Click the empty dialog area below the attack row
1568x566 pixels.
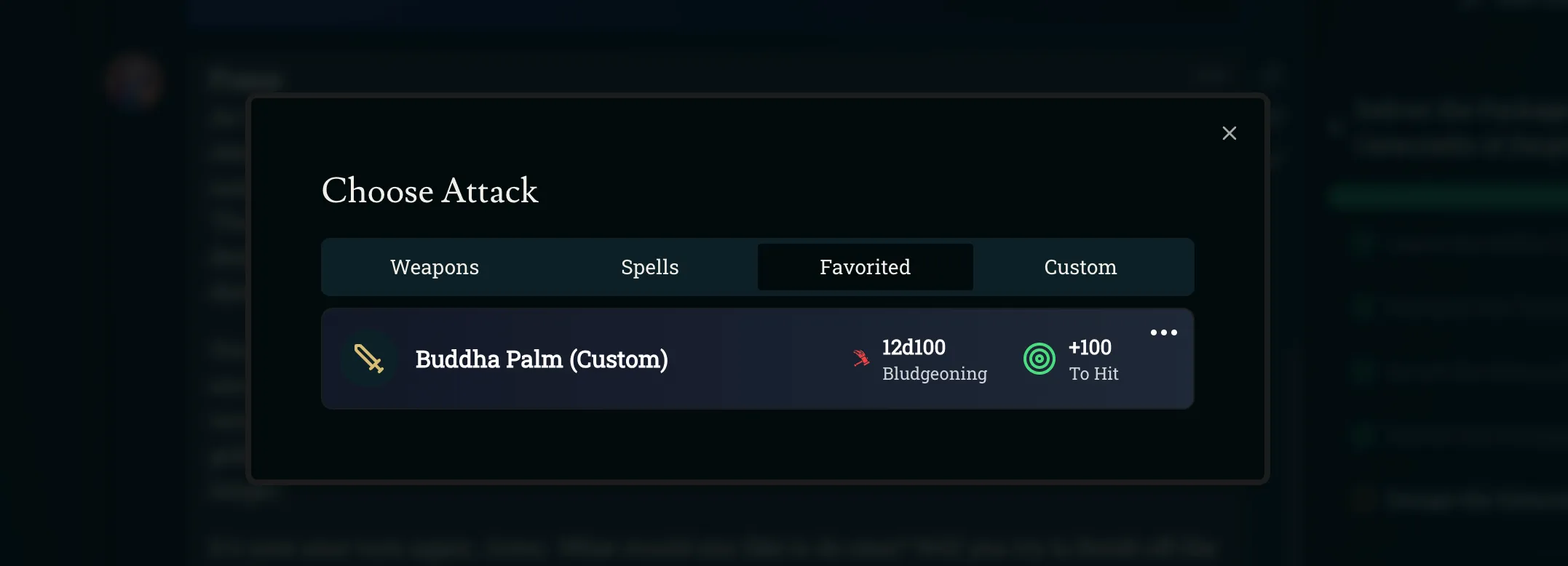(757, 444)
